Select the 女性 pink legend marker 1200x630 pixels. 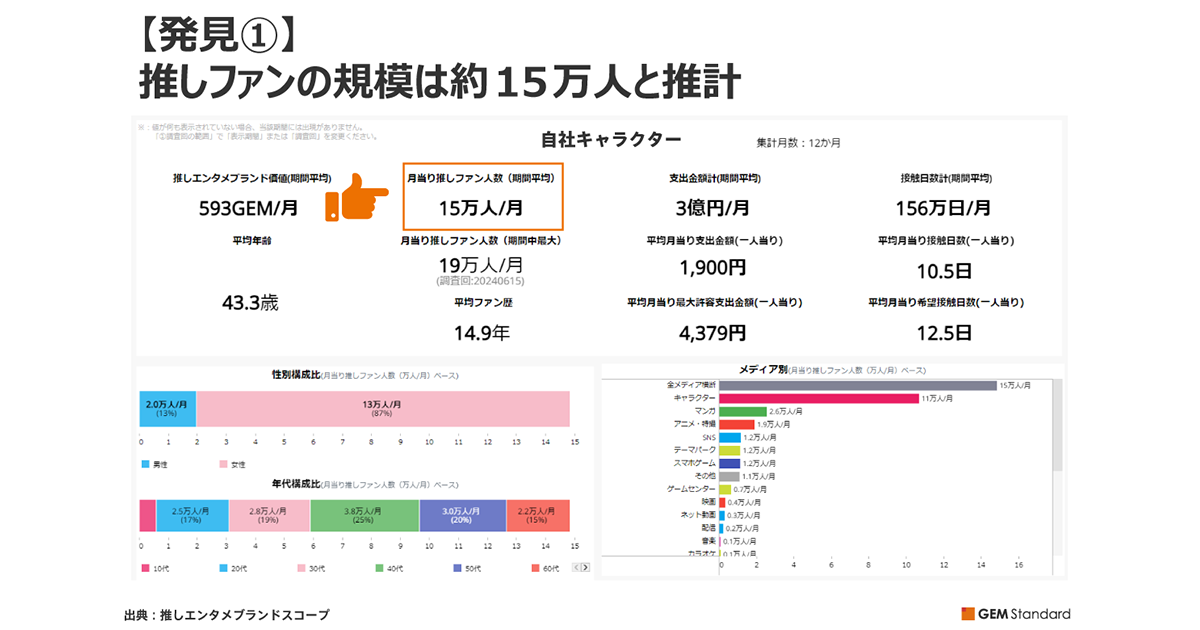(x=223, y=464)
